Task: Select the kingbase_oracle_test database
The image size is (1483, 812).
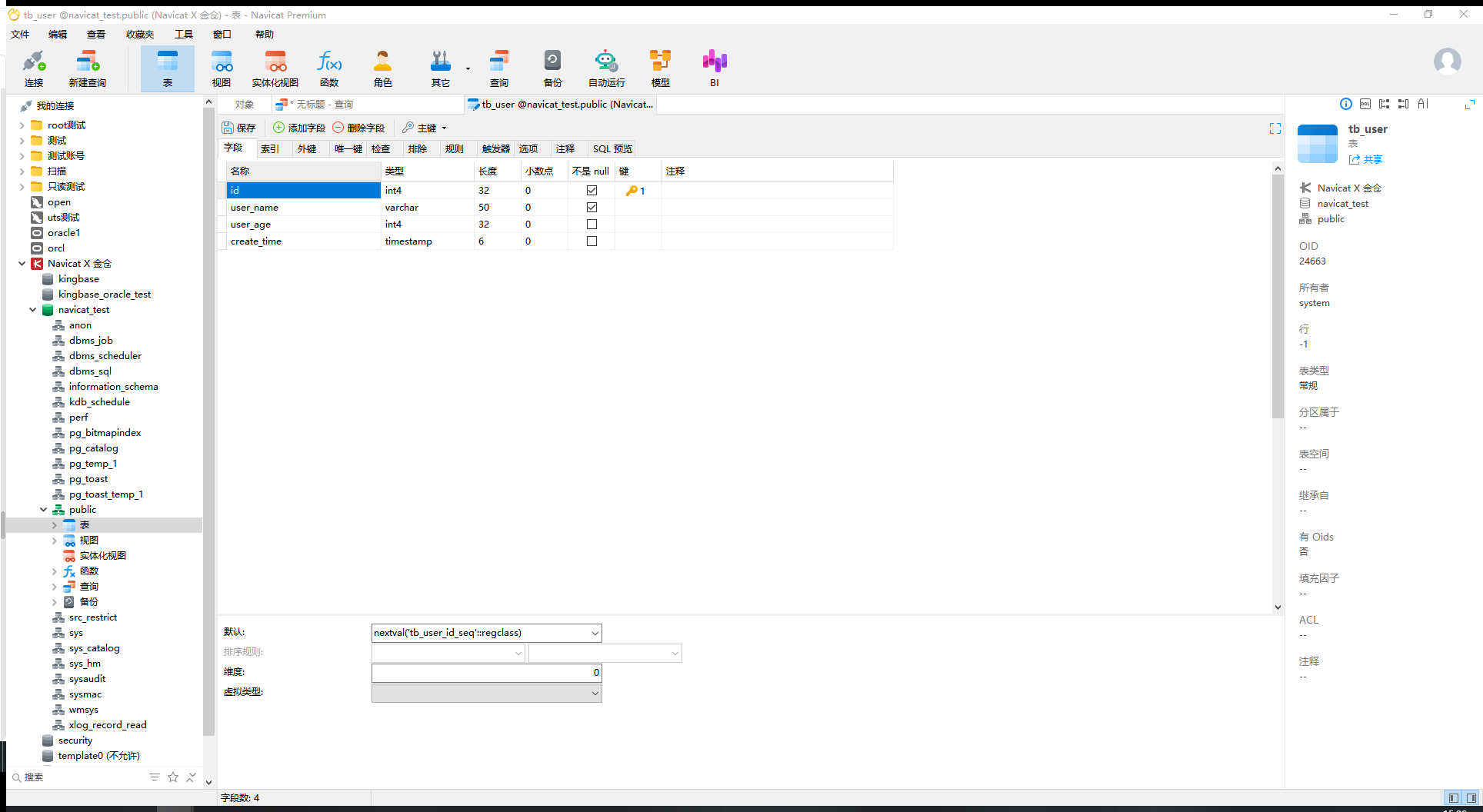Action: 105,295
